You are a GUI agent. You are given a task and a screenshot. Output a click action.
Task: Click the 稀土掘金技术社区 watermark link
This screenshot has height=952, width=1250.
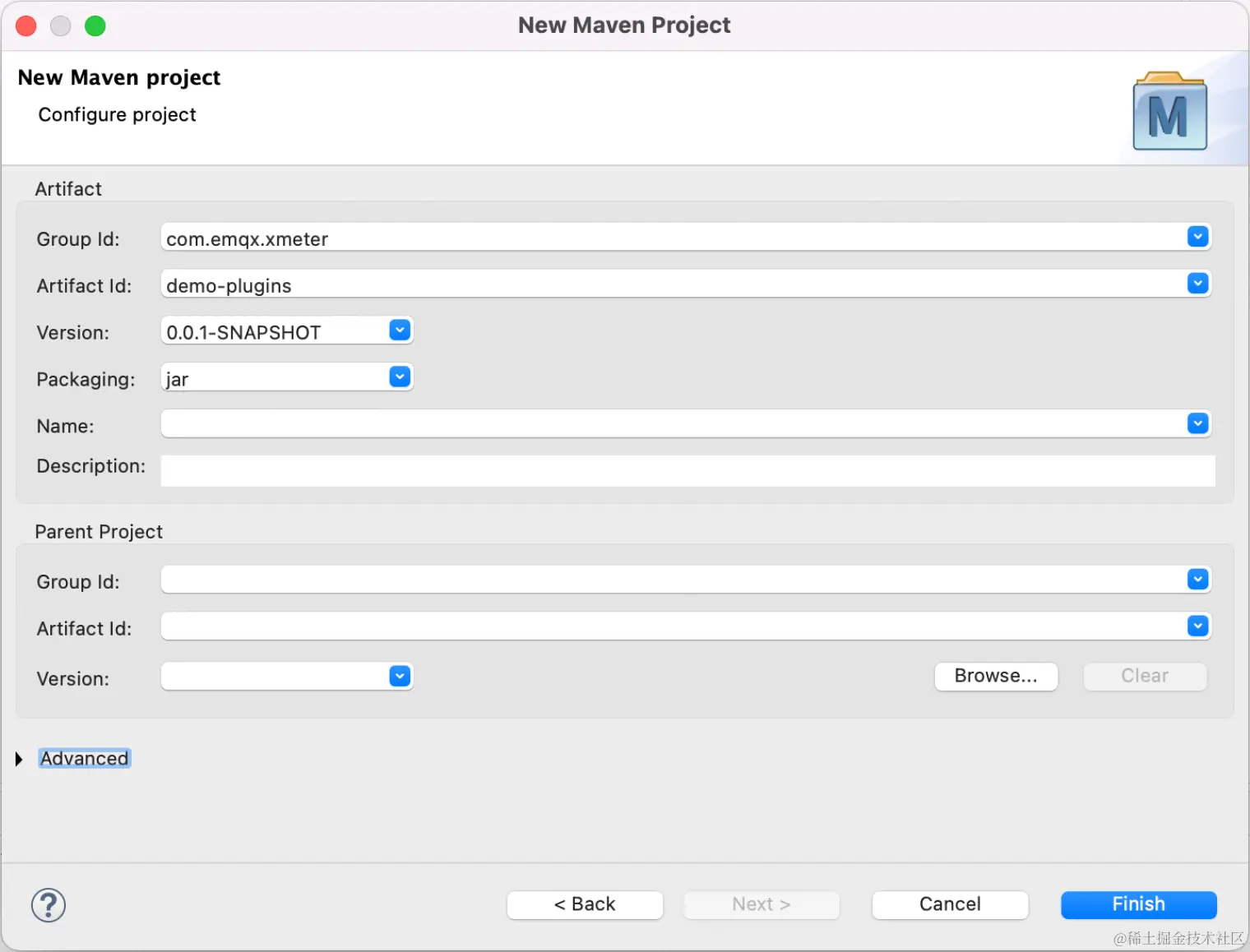click(x=1181, y=938)
